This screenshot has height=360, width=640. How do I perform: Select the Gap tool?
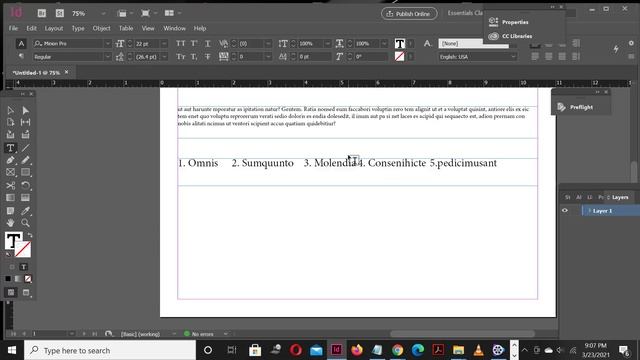tap(25, 122)
